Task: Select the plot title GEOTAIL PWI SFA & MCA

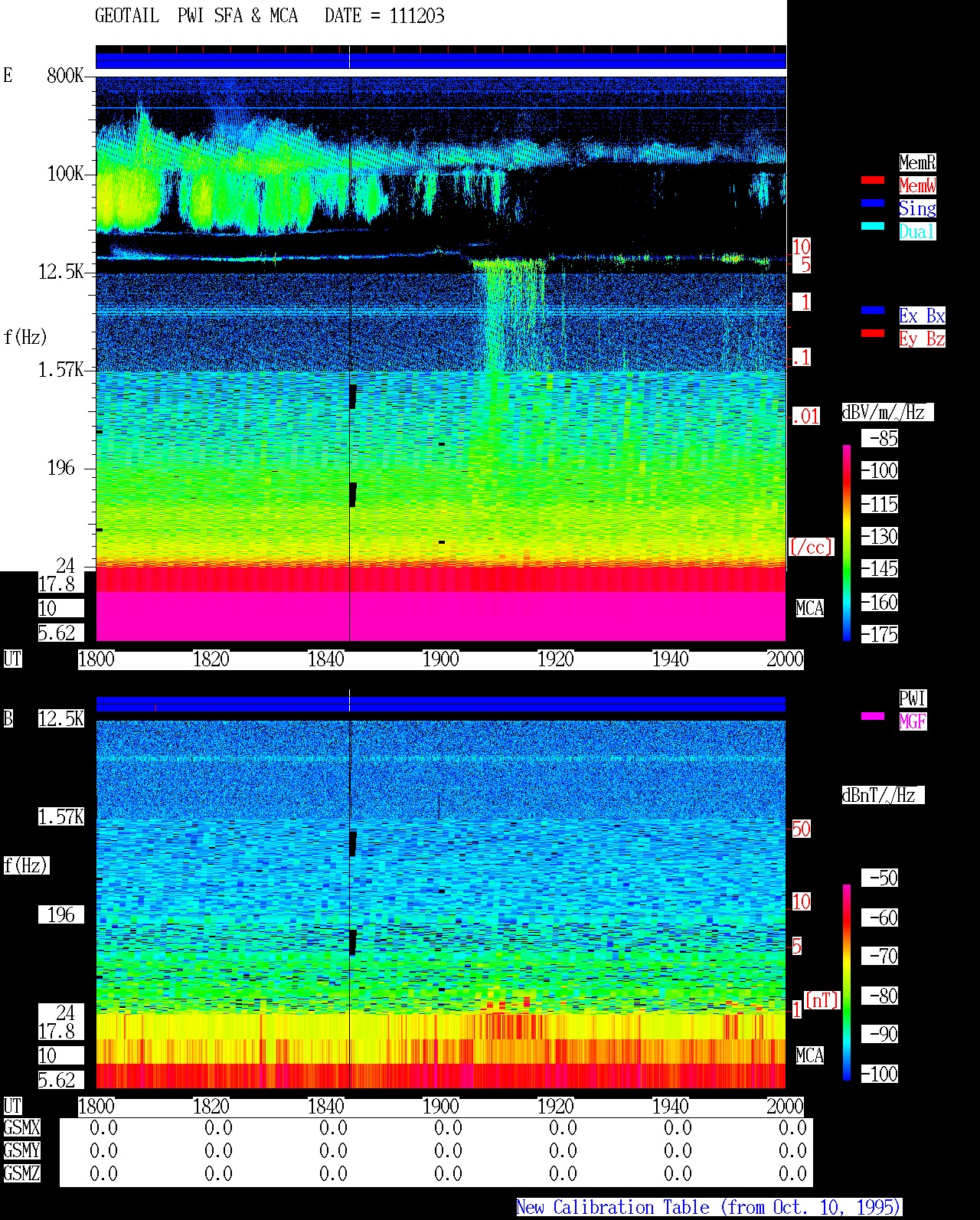Action: (x=196, y=16)
